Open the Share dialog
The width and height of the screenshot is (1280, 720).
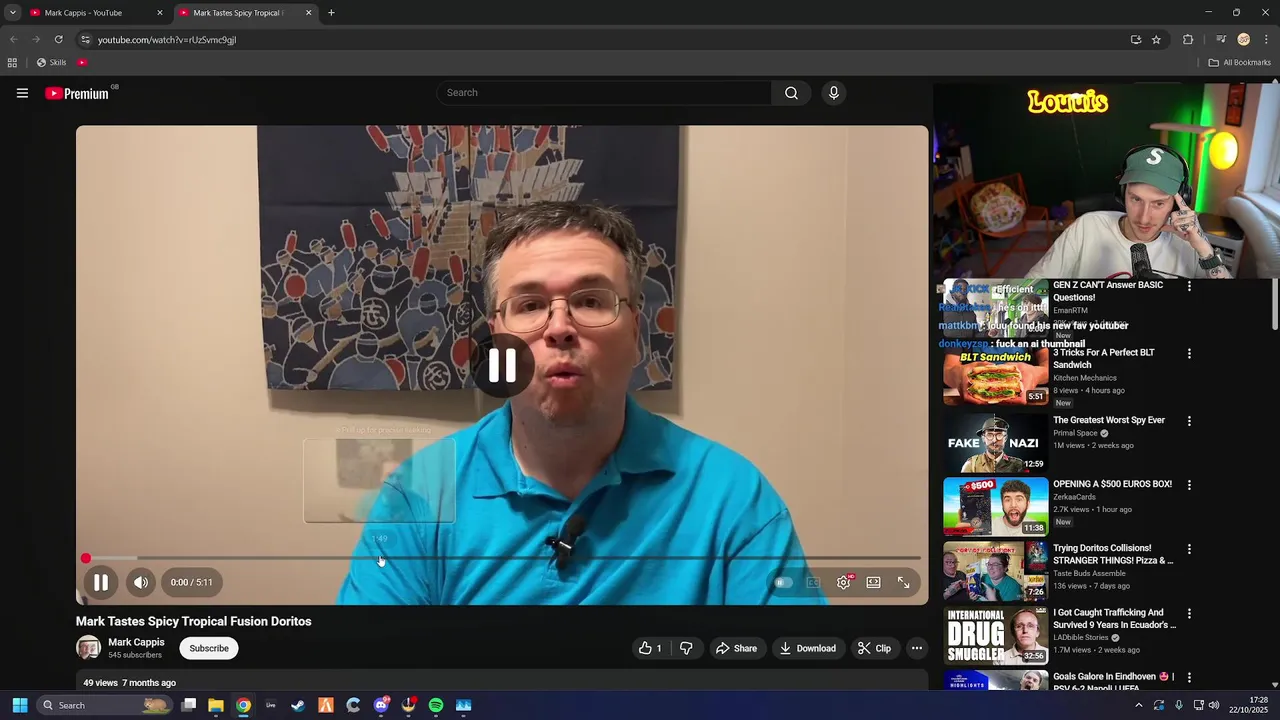[x=736, y=648]
